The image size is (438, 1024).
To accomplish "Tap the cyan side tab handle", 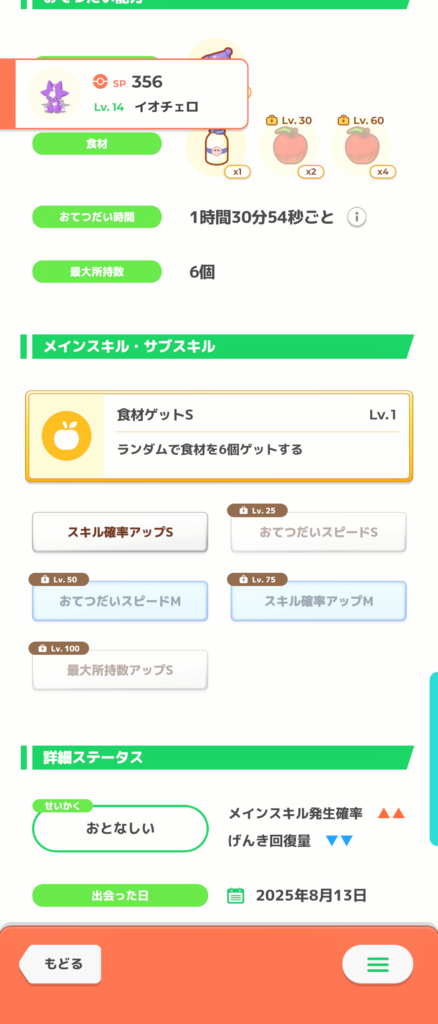I will [x=433, y=759].
